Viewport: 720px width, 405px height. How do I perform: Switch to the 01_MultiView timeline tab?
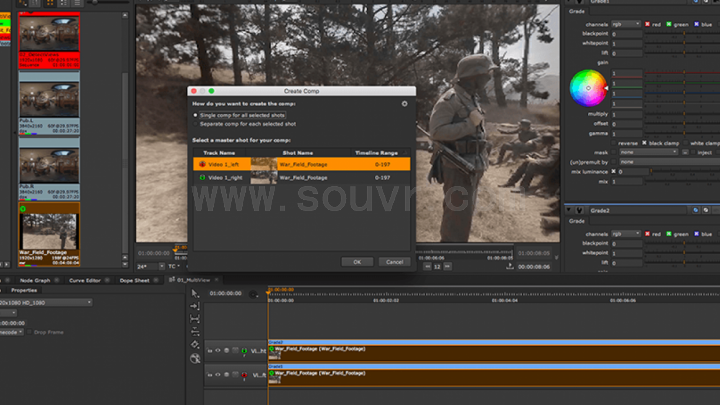pyautogui.click(x=193, y=280)
